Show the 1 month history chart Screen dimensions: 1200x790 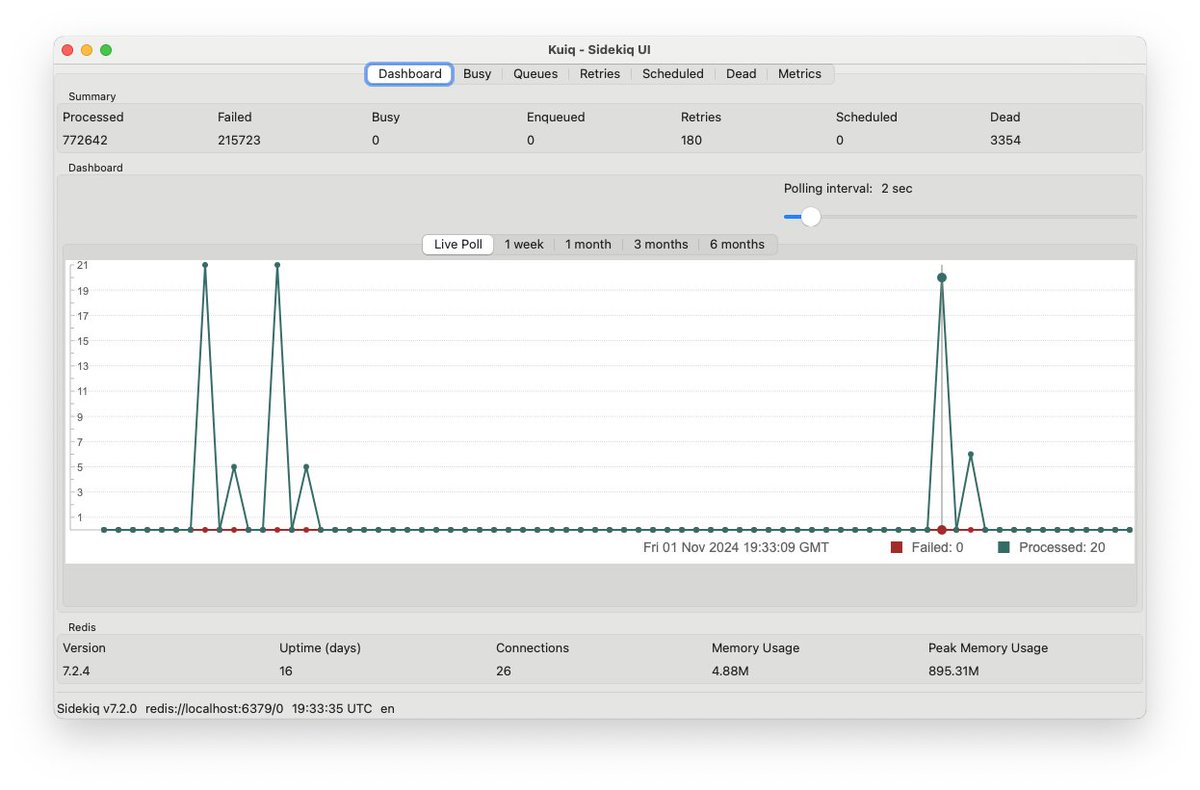[588, 244]
